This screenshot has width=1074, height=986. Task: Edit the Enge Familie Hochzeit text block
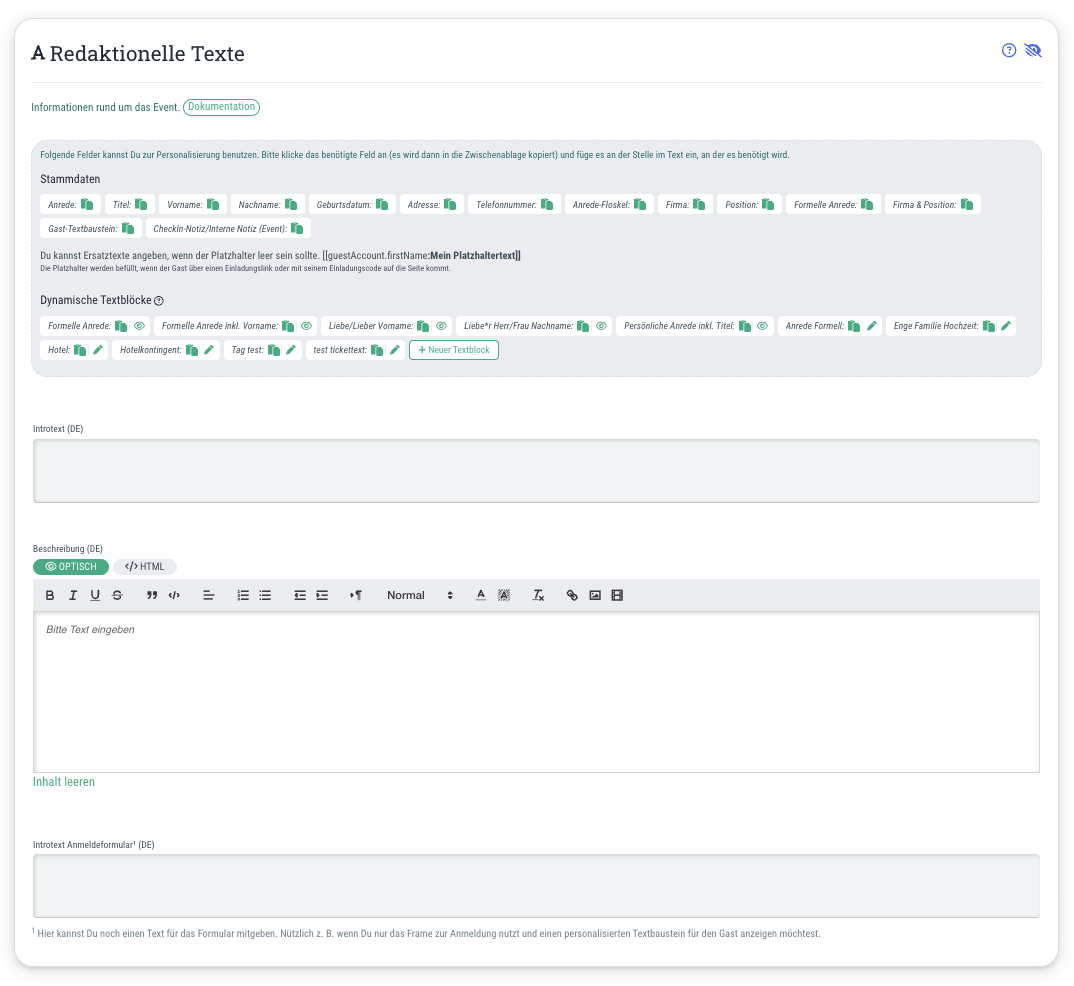click(x=1006, y=326)
